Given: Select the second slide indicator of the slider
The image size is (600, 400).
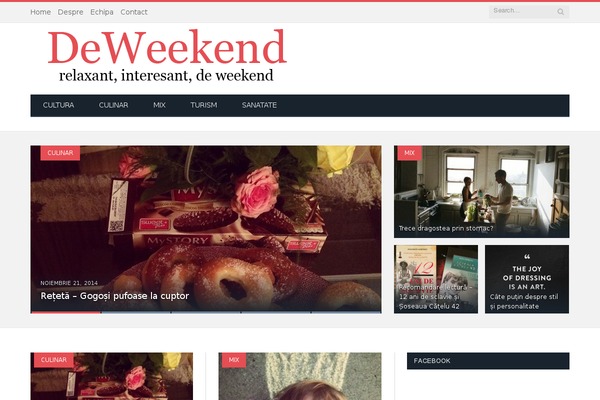Looking at the screenshot, I should tap(136, 312).
